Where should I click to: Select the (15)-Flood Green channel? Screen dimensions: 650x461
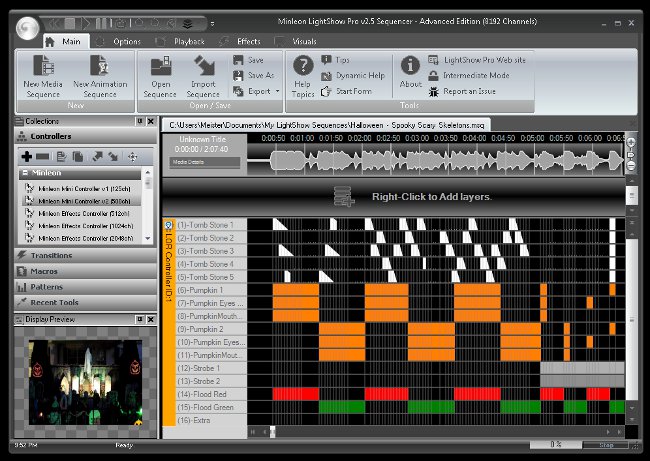click(211, 407)
